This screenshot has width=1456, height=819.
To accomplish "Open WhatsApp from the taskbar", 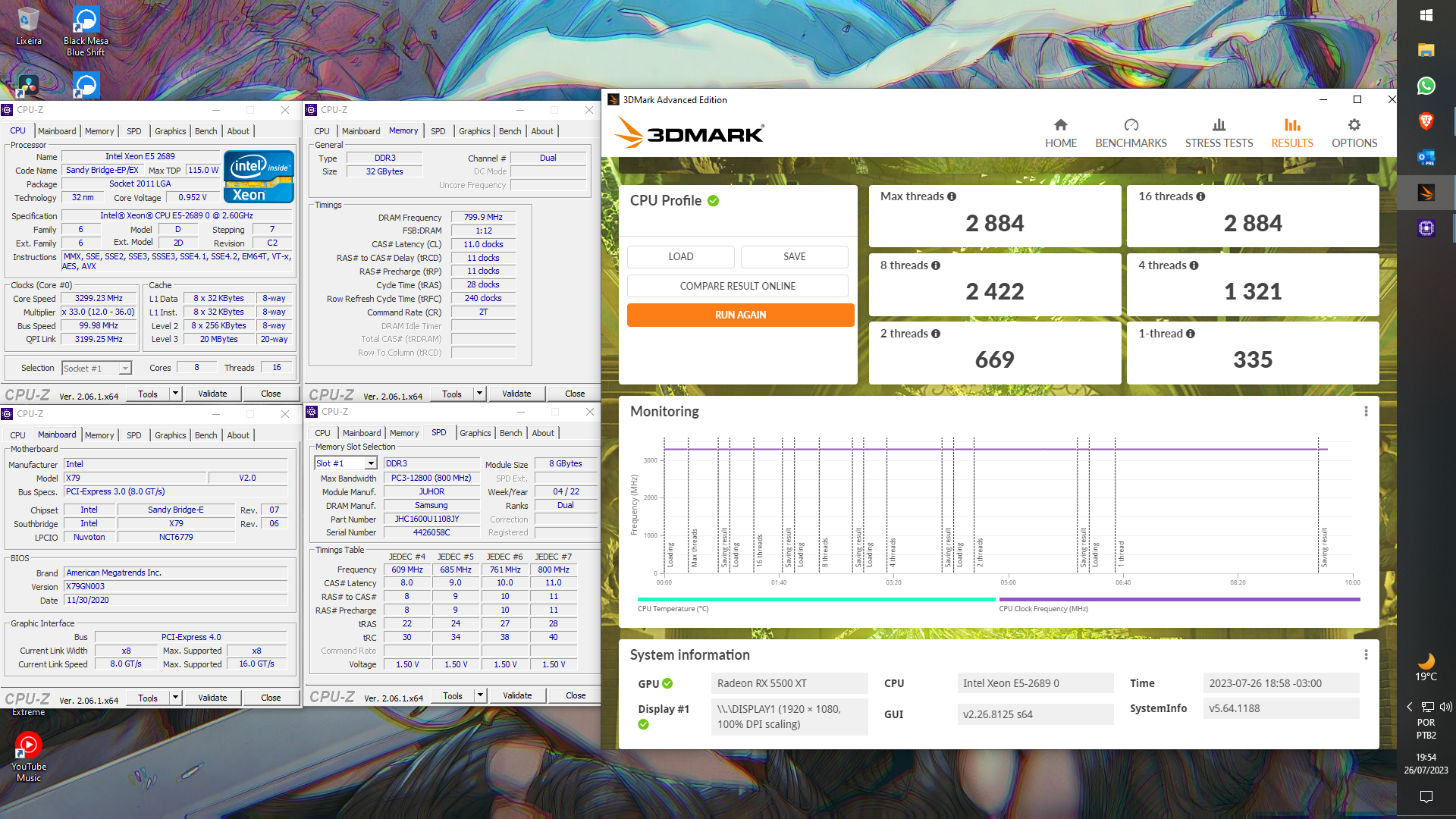I will (x=1426, y=86).
